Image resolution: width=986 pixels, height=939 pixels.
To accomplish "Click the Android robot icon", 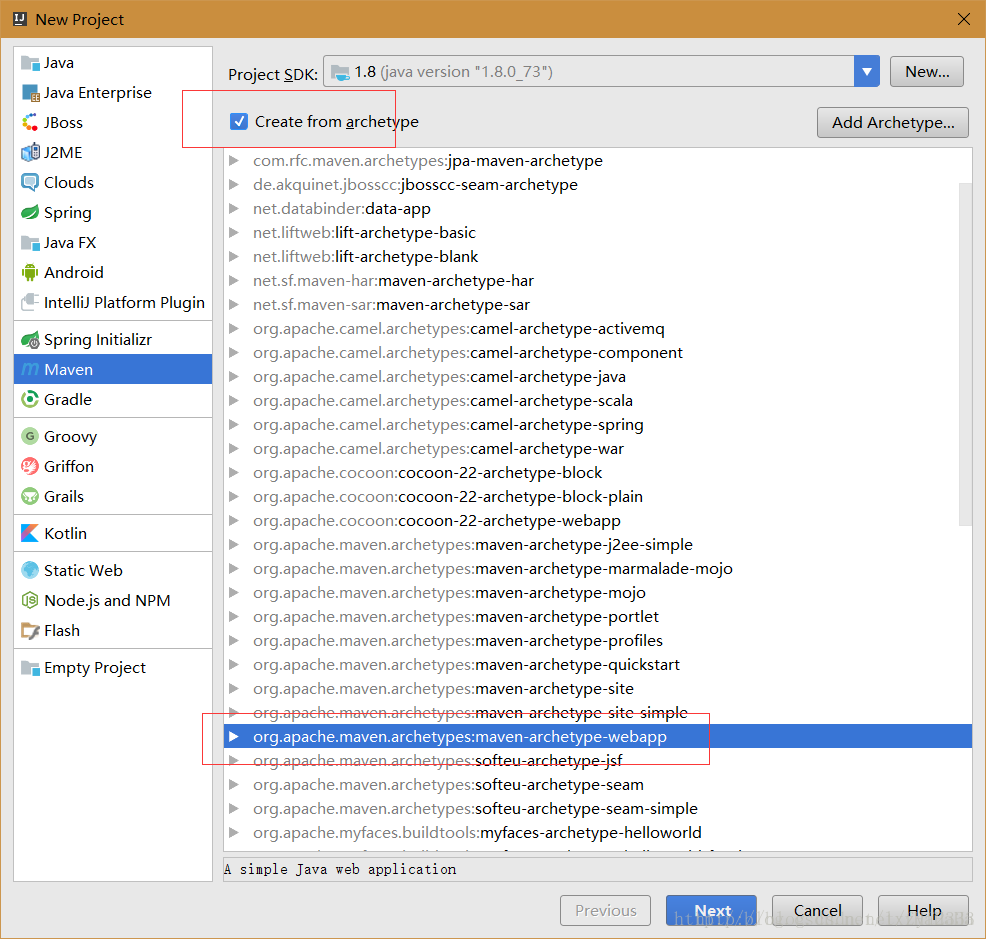I will (30, 272).
